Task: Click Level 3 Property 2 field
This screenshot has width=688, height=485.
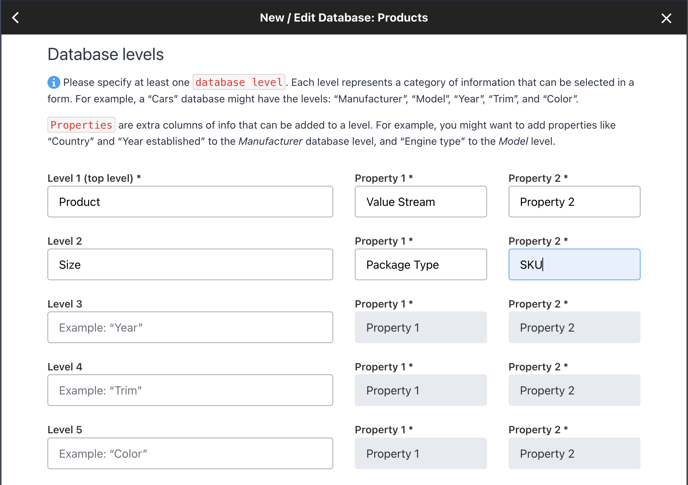Action: [574, 327]
